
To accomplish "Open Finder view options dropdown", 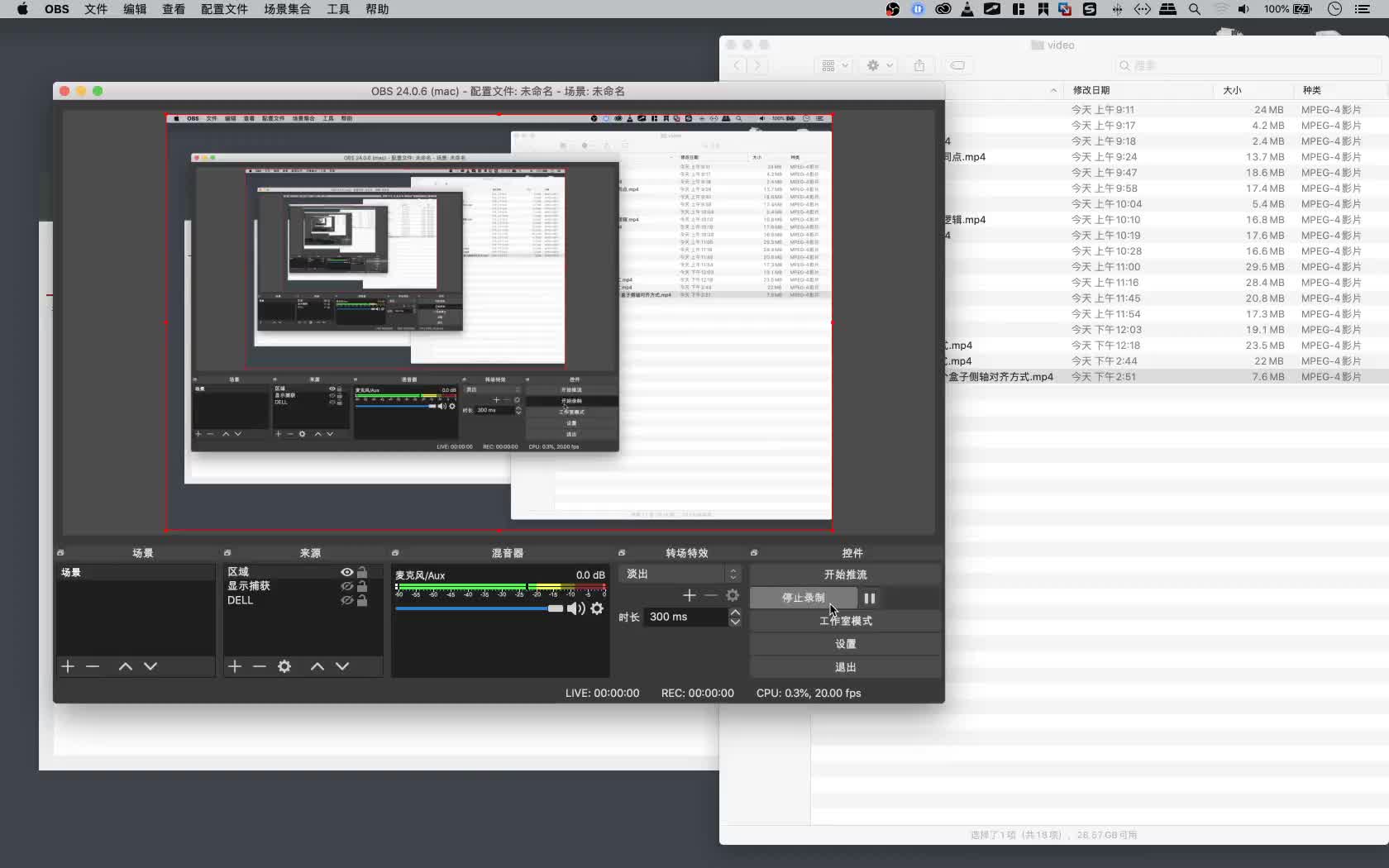I will coord(833,65).
